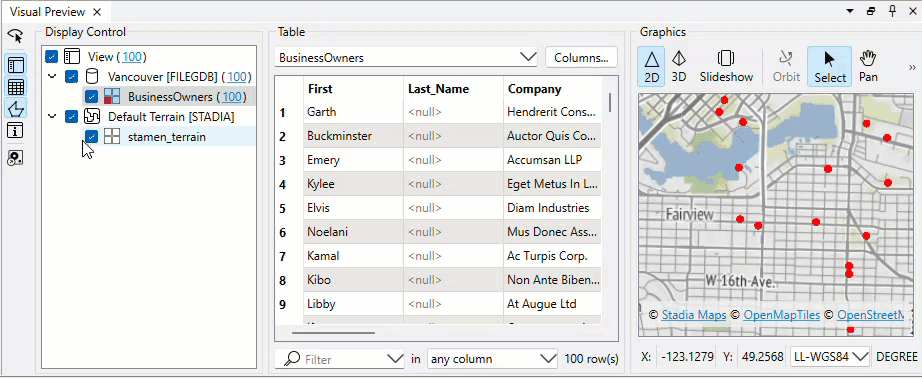Switch to 3D view mode

[x=679, y=66]
